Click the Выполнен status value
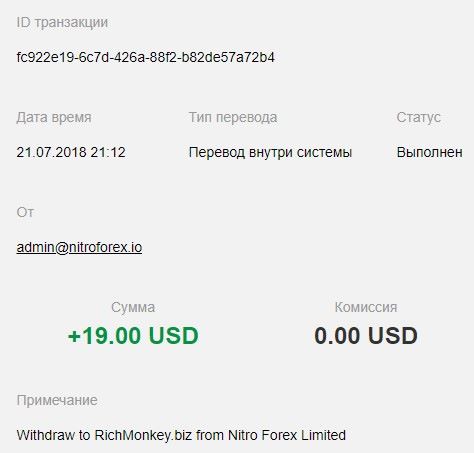Image resolution: width=474 pixels, height=453 pixels. point(430,152)
